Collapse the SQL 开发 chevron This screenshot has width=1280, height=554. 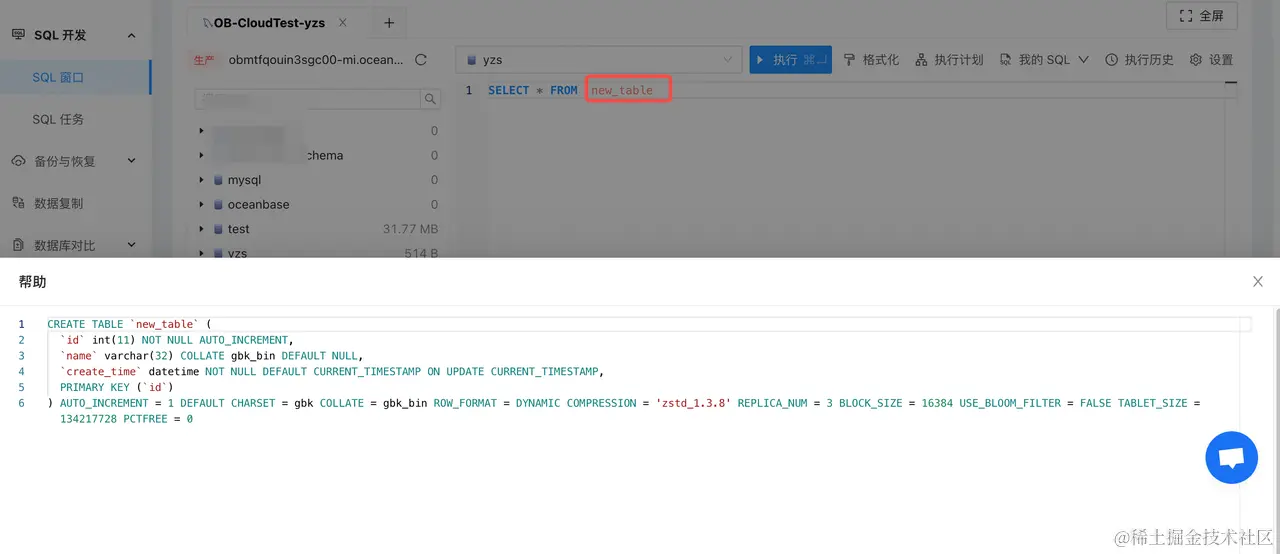(131, 35)
